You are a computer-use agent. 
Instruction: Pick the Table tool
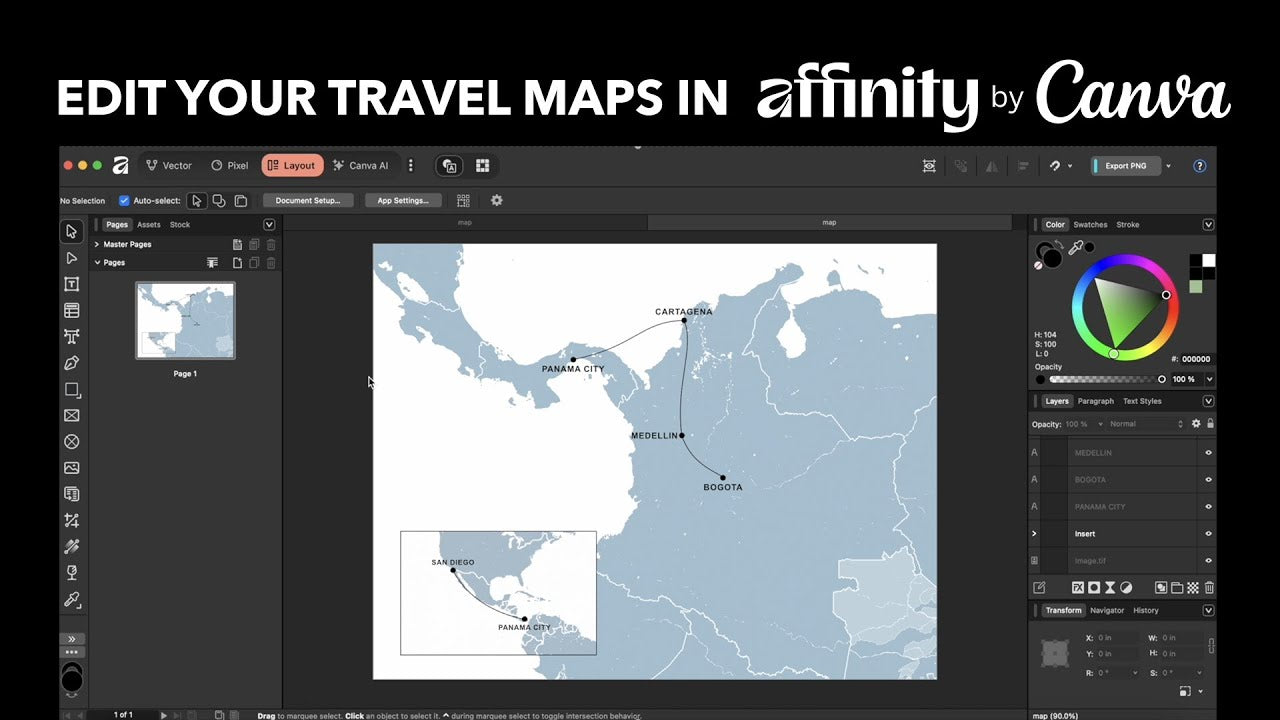71,310
